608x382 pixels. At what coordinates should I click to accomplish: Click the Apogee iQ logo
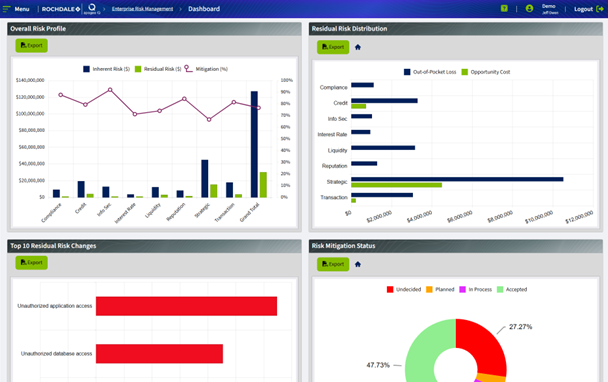(92, 9)
